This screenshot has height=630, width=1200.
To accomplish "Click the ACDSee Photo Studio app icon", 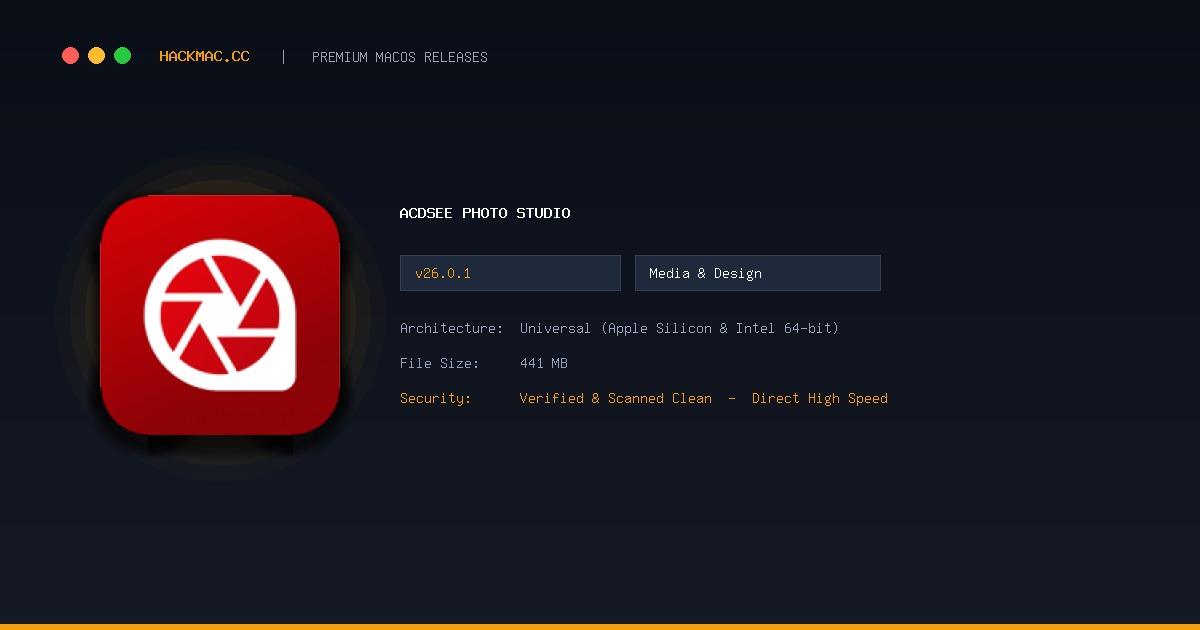I will [220, 315].
